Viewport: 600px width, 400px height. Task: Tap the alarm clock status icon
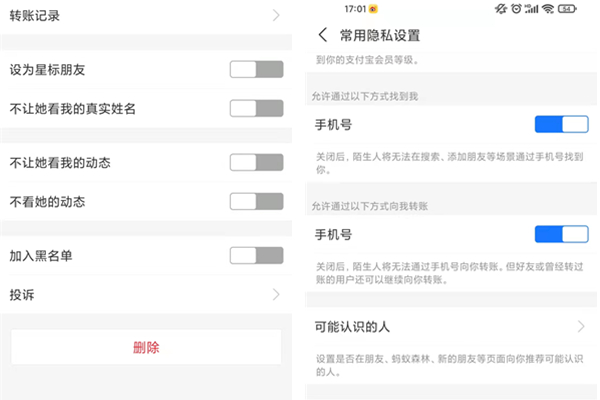[x=516, y=8]
